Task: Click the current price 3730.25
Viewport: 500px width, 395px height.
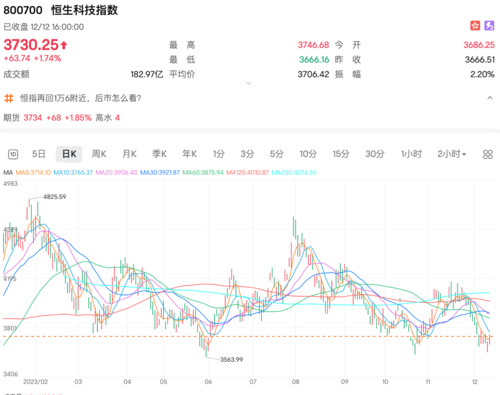Action: (x=31, y=45)
